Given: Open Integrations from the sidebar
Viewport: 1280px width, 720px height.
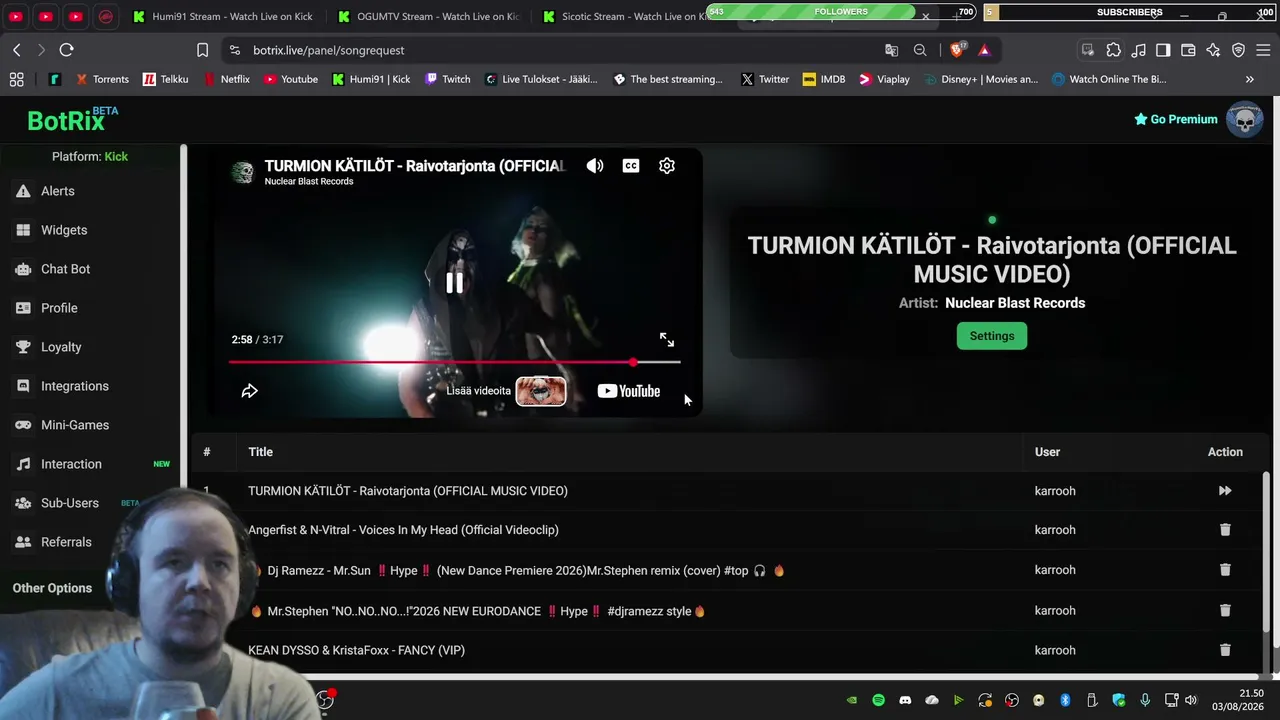Looking at the screenshot, I should [74, 386].
